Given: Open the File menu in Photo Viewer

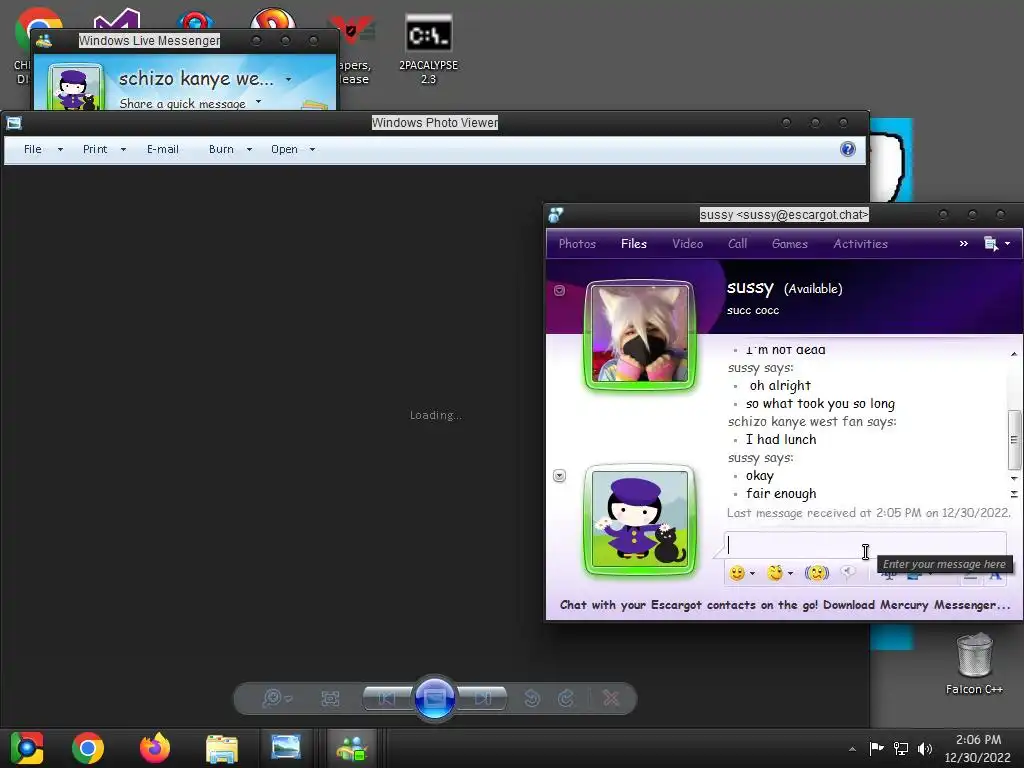Looking at the screenshot, I should point(43,150).
